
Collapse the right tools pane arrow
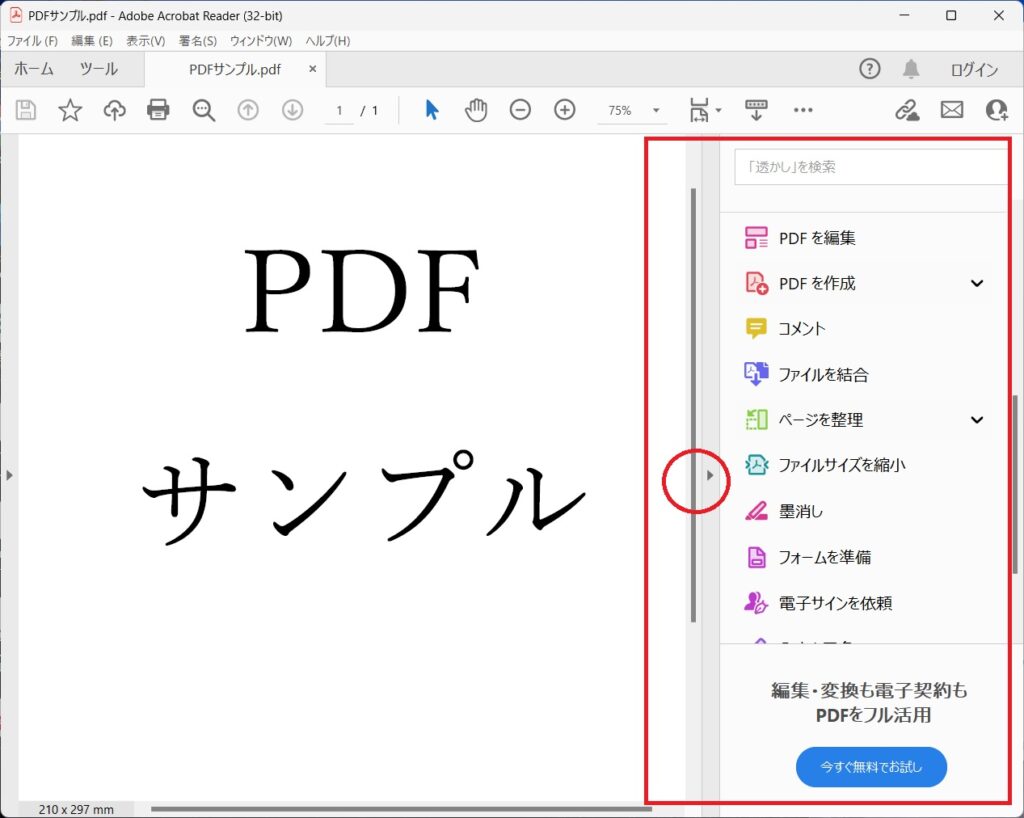710,476
